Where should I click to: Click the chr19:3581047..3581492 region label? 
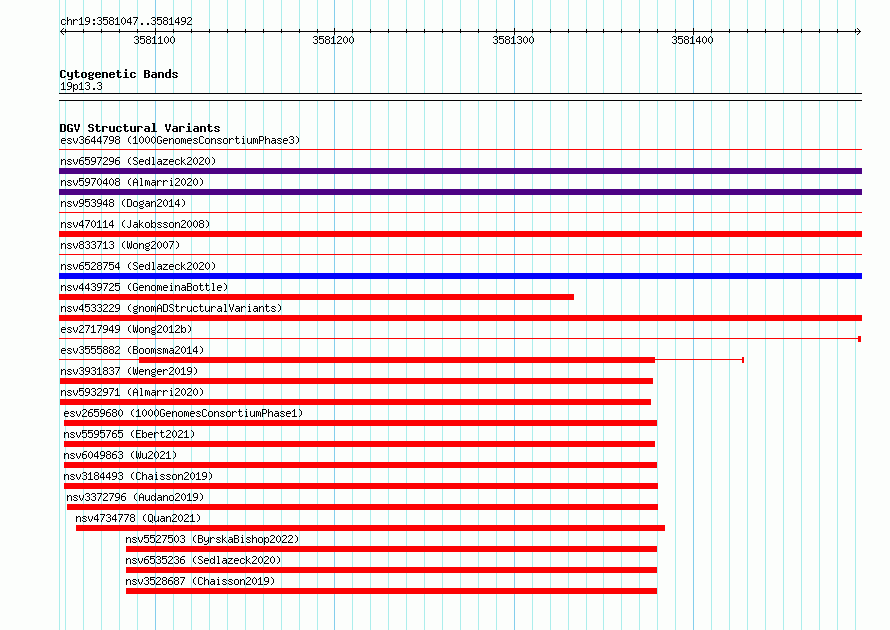(126, 21)
